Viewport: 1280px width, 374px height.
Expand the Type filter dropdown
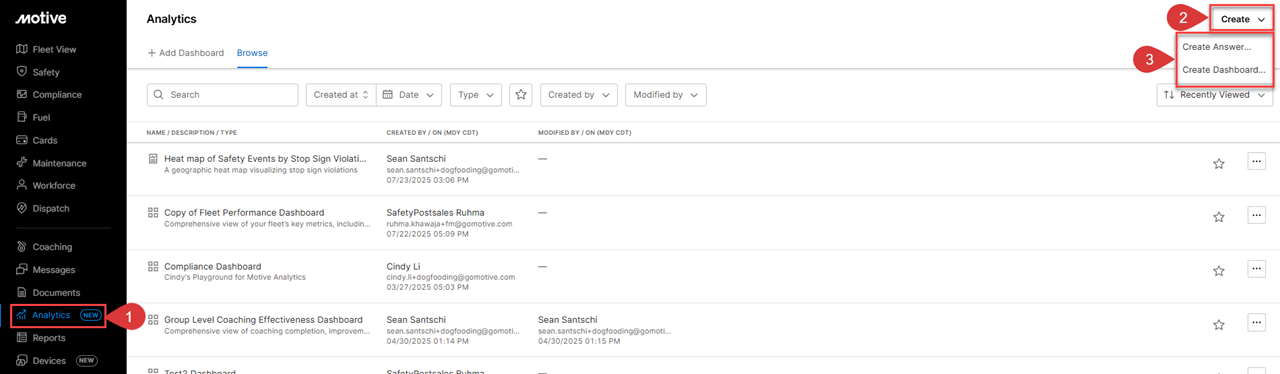click(x=476, y=95)
